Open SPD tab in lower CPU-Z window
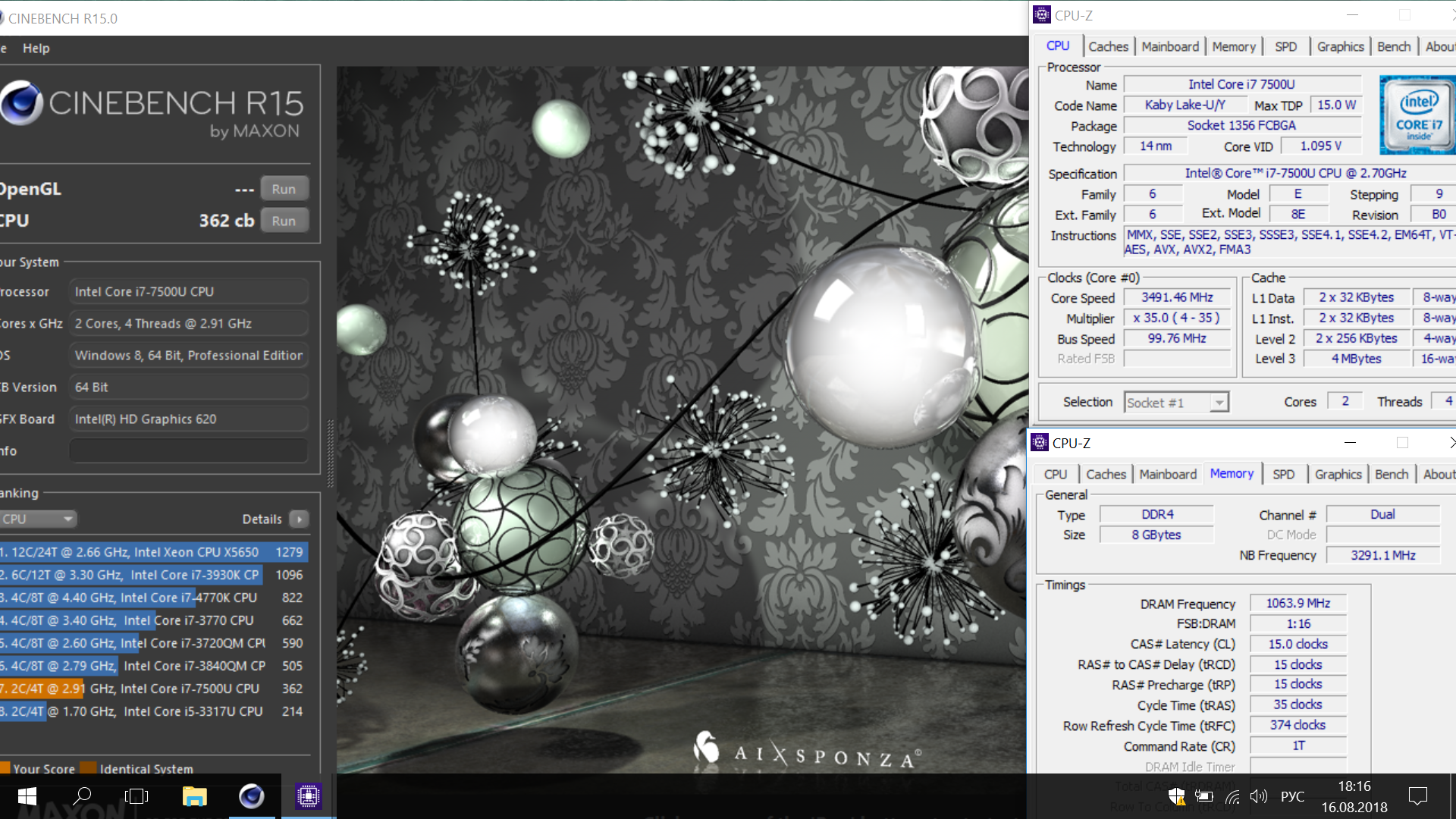Viewport: 1456px width, 819px height. point(1283,474)
